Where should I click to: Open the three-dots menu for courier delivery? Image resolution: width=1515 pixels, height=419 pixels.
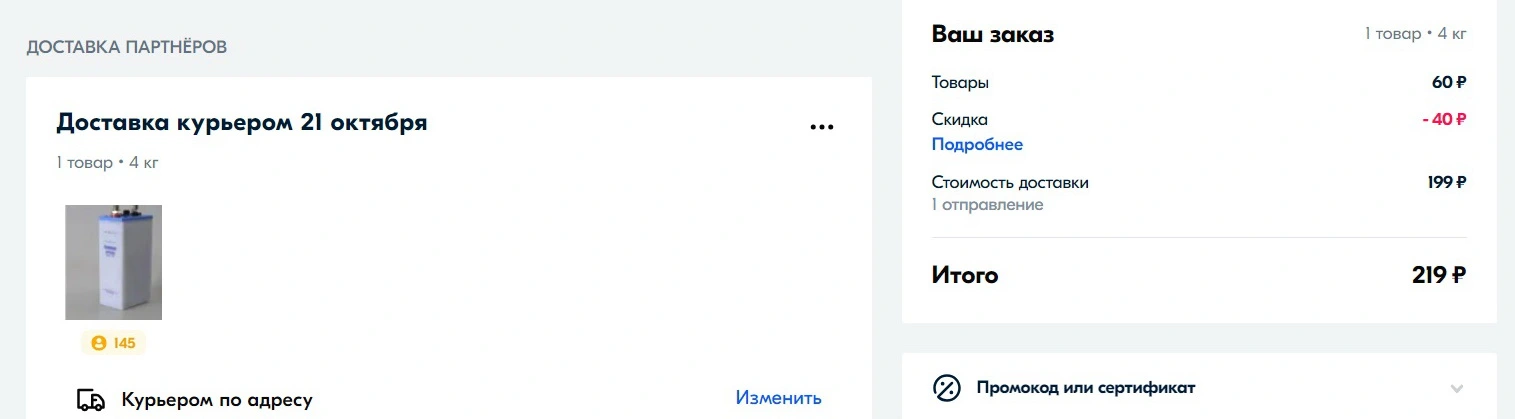coord(821,127)
